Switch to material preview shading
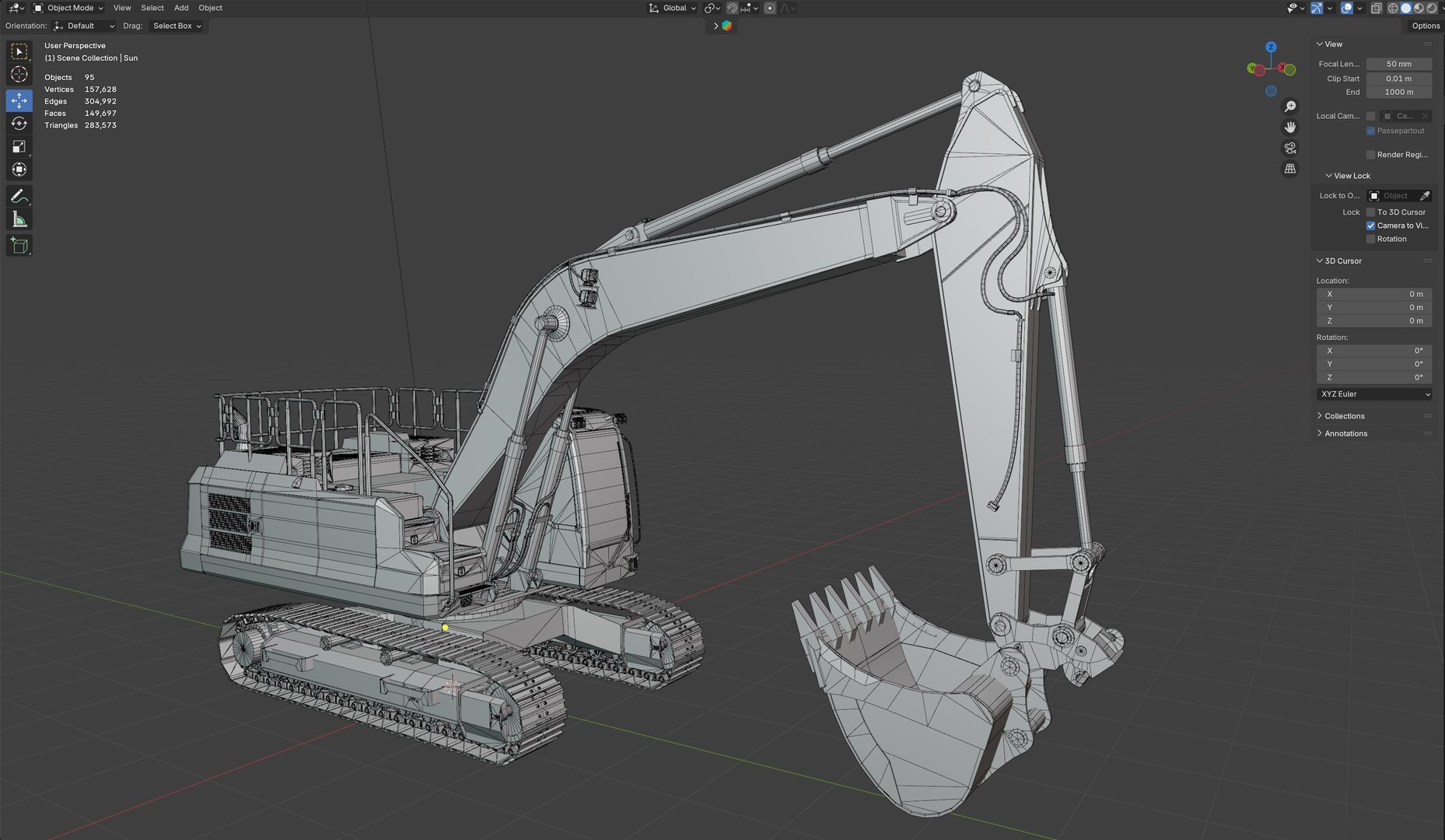 coord(1419,8)
